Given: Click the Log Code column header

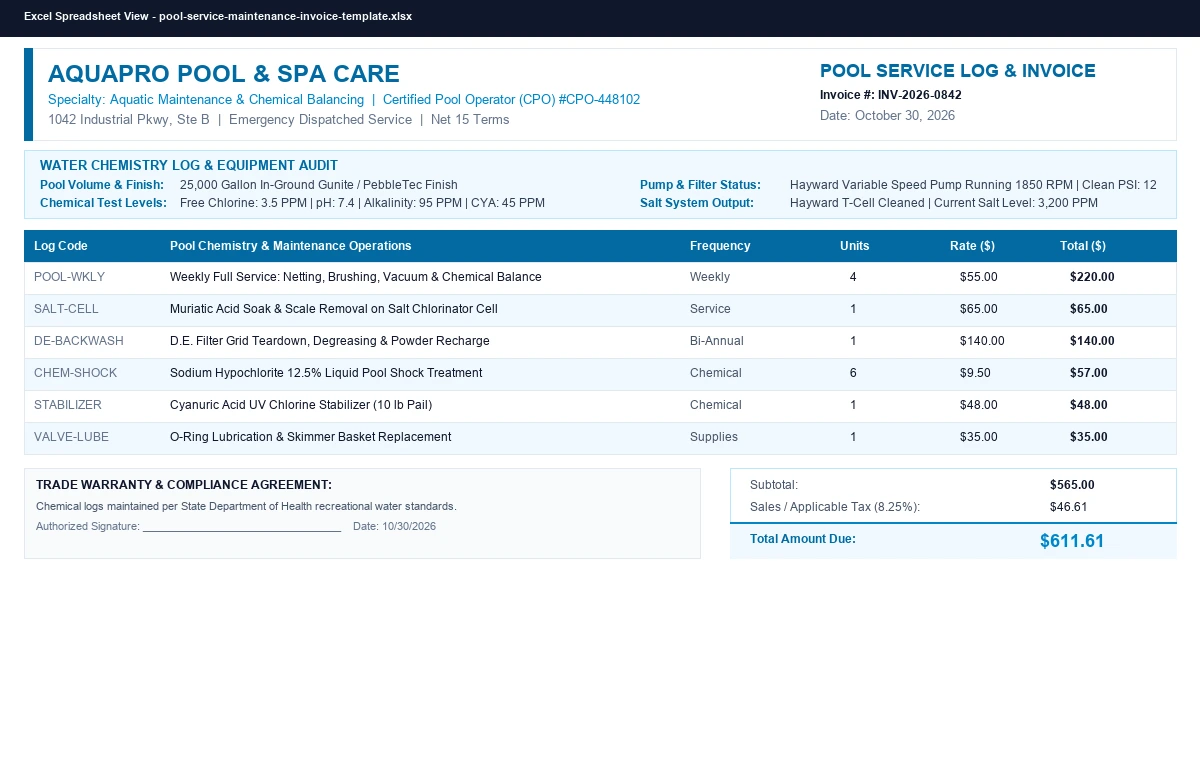Looking at the screenshot, I should tap(61, 246).
